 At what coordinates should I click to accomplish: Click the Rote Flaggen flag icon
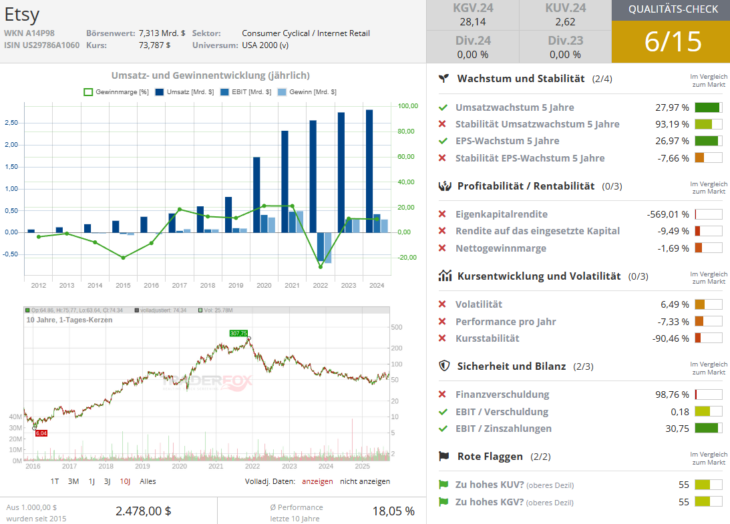[443, 456]
